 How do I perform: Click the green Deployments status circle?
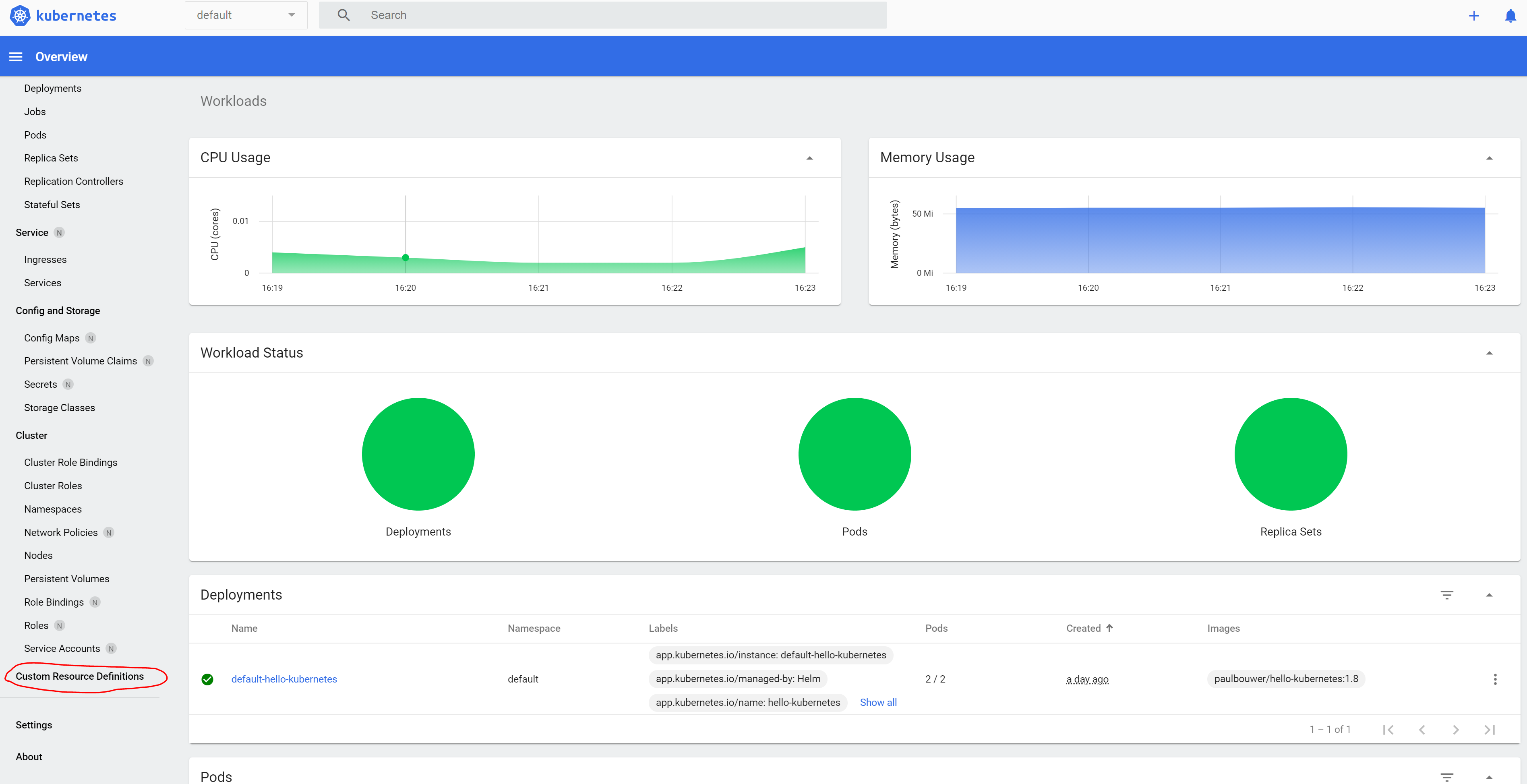tap(418, 454)
